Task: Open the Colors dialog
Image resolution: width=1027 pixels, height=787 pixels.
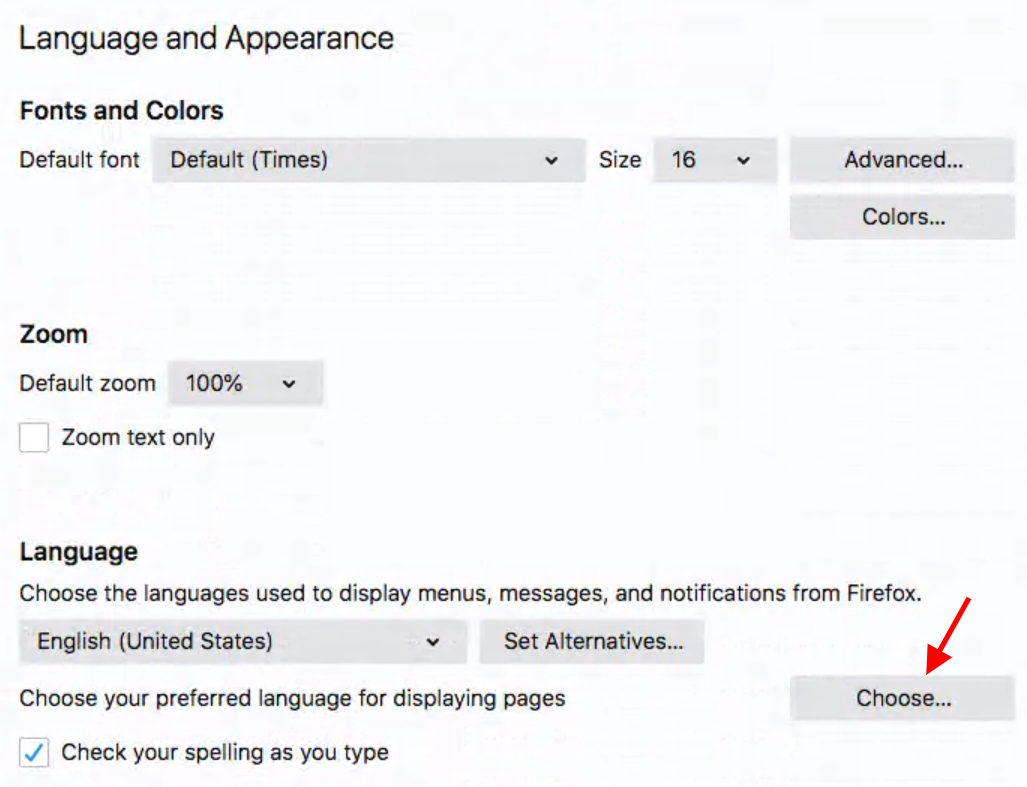Action: [x=902, y=217]
